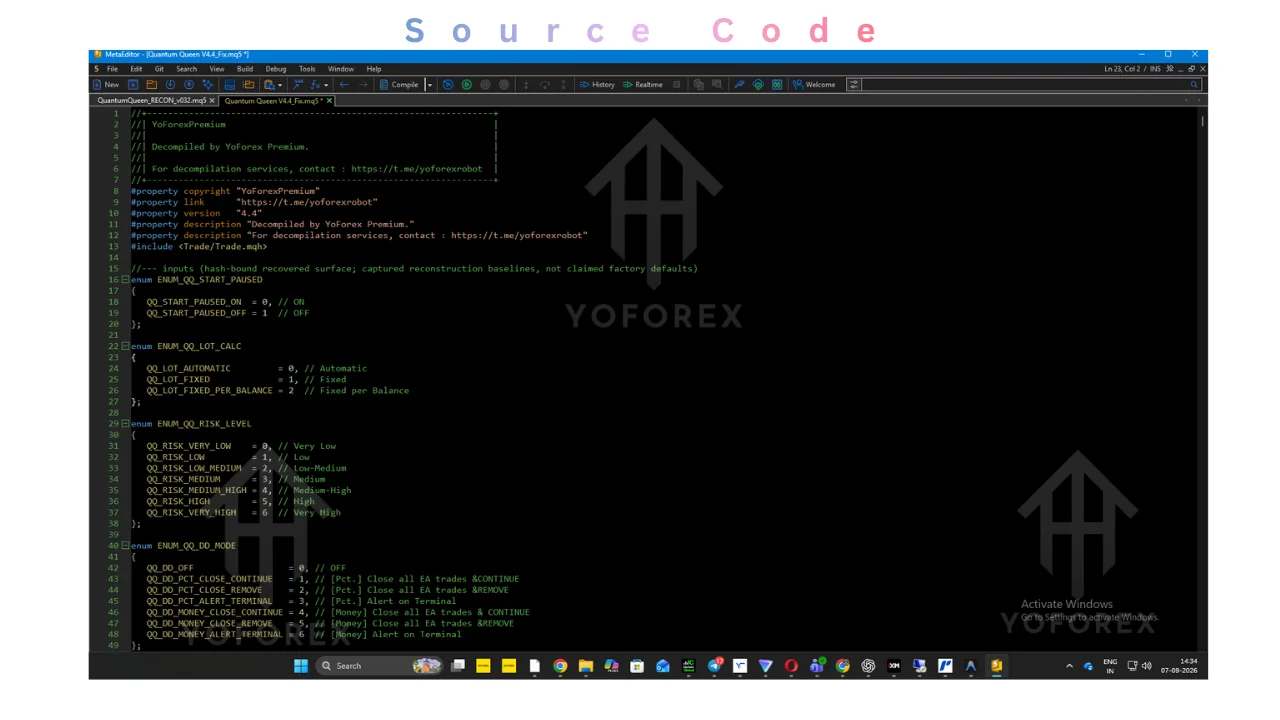Click the Compile button in toolbar

tap(399, 84)
